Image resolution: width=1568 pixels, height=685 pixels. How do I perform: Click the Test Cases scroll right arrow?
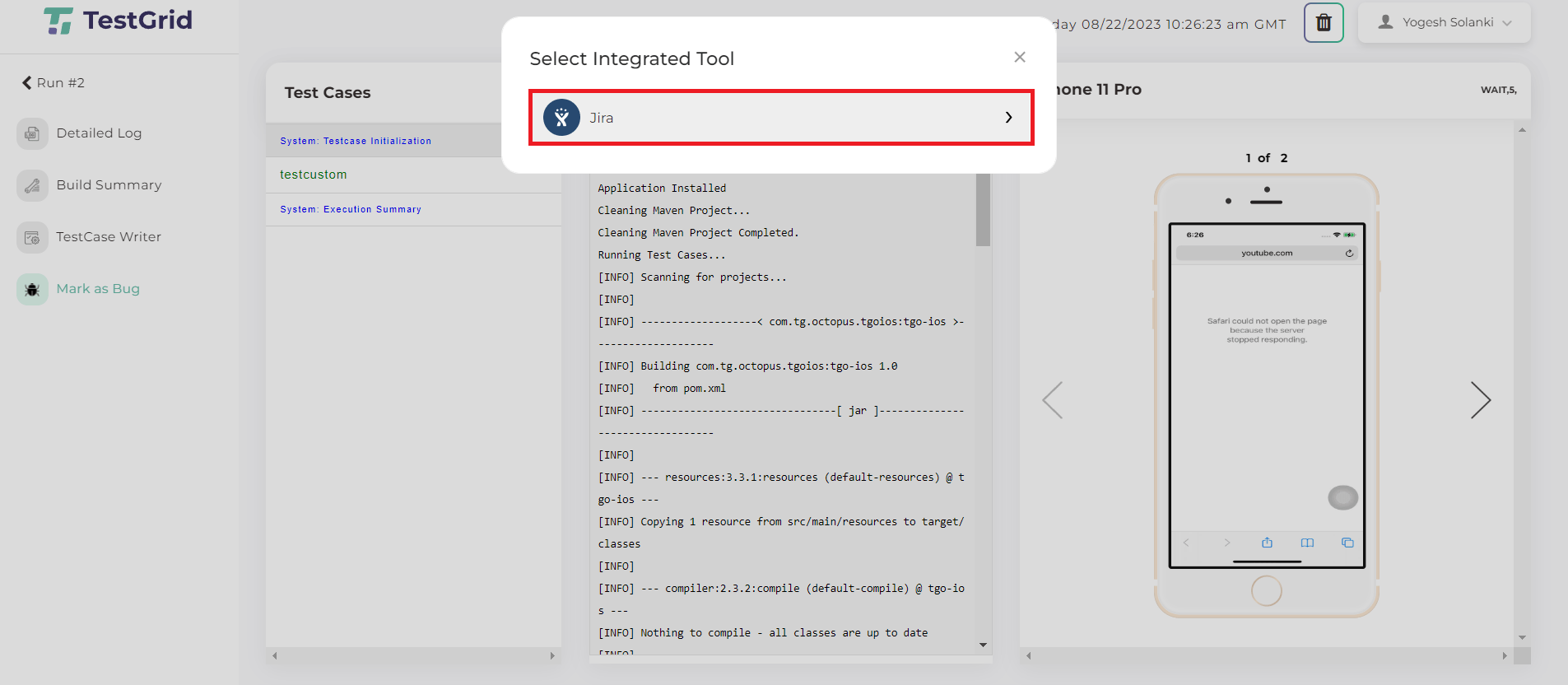[x=552, y=656]
